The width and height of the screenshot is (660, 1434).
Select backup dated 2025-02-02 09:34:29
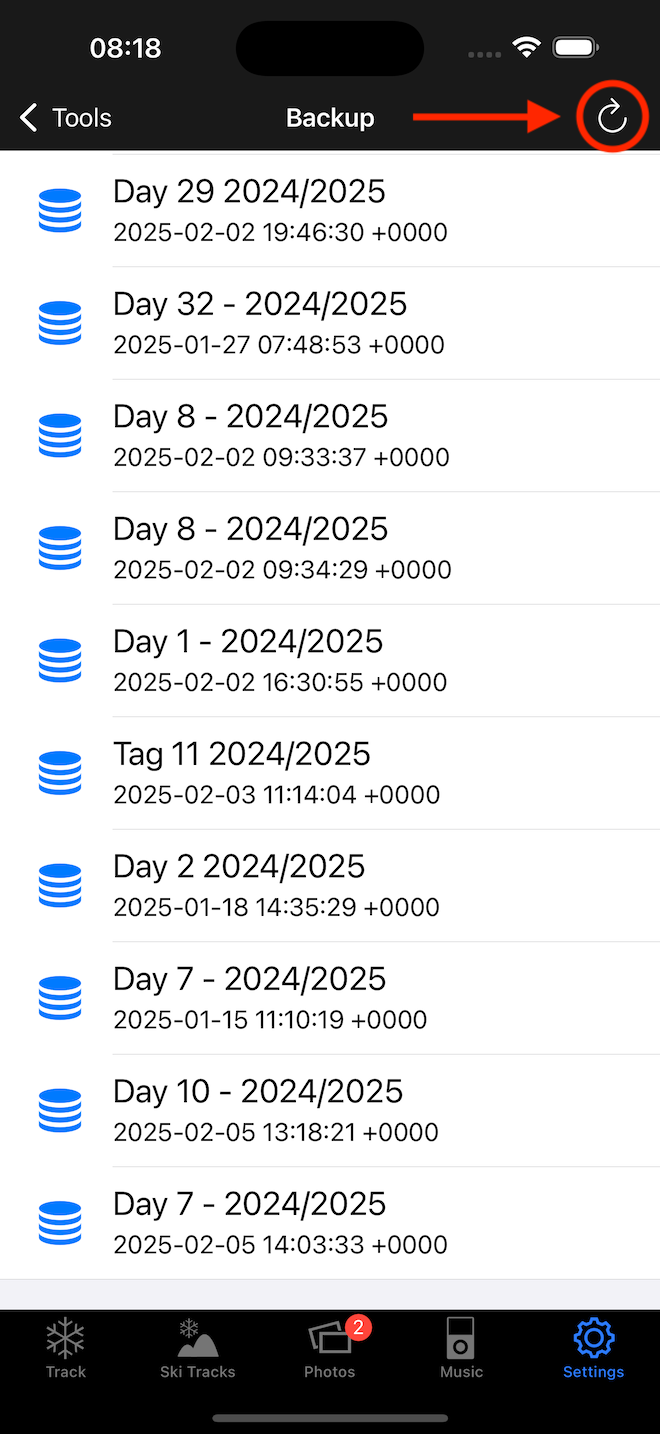click(x=282, y=548)
